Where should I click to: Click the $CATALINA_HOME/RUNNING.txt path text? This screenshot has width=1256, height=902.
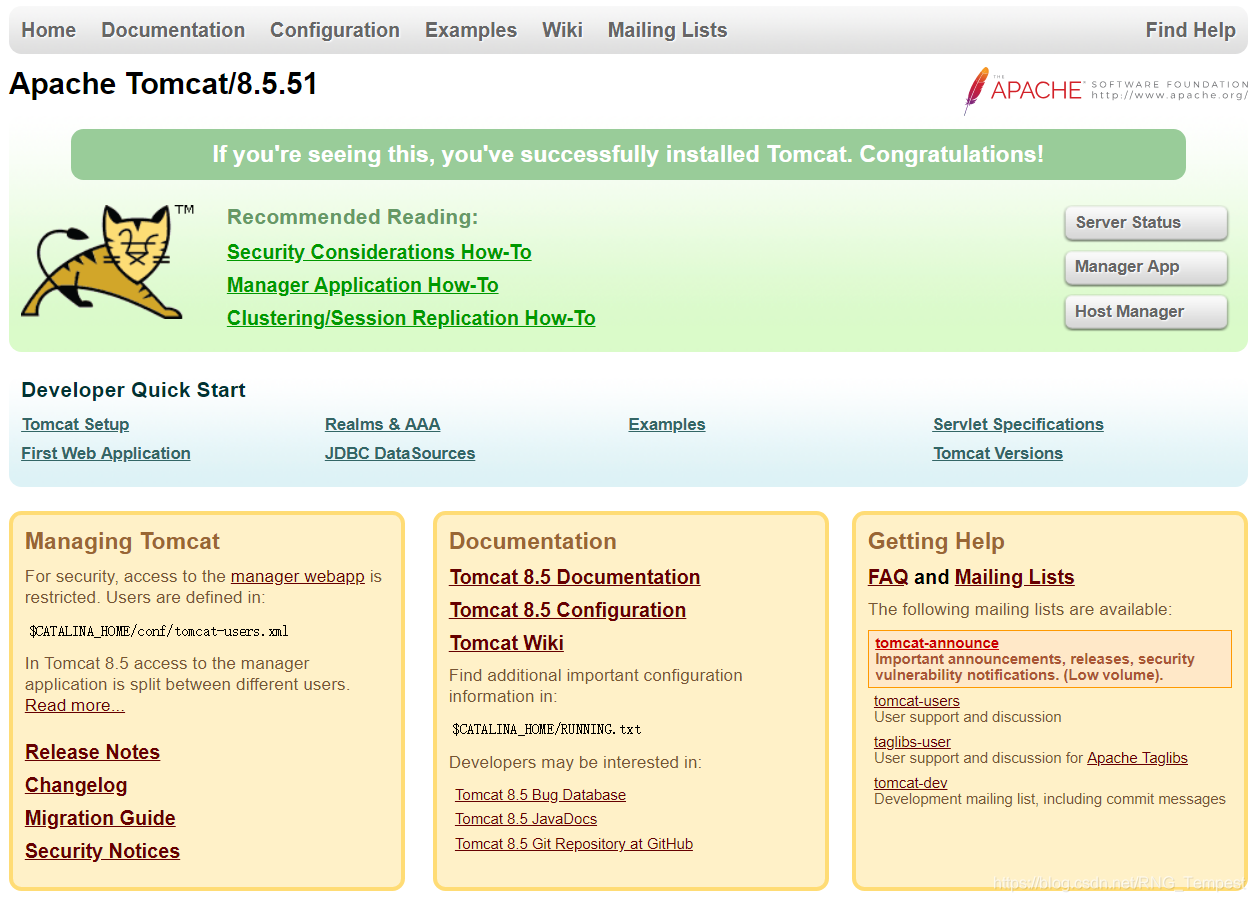pos(546,729)
